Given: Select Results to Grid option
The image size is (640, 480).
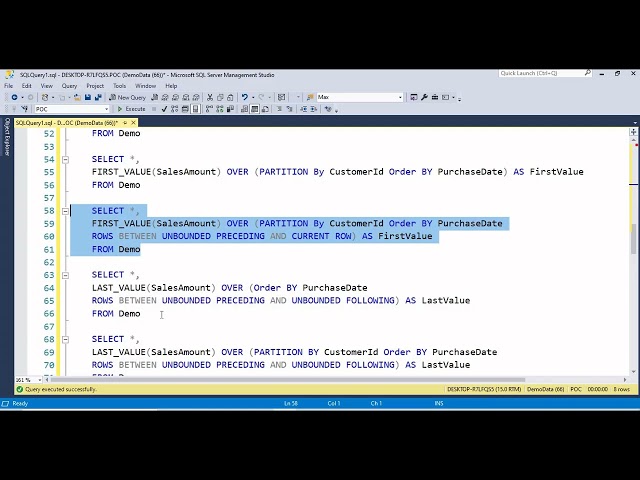Looking at the screenshot, I should [254, 109].
